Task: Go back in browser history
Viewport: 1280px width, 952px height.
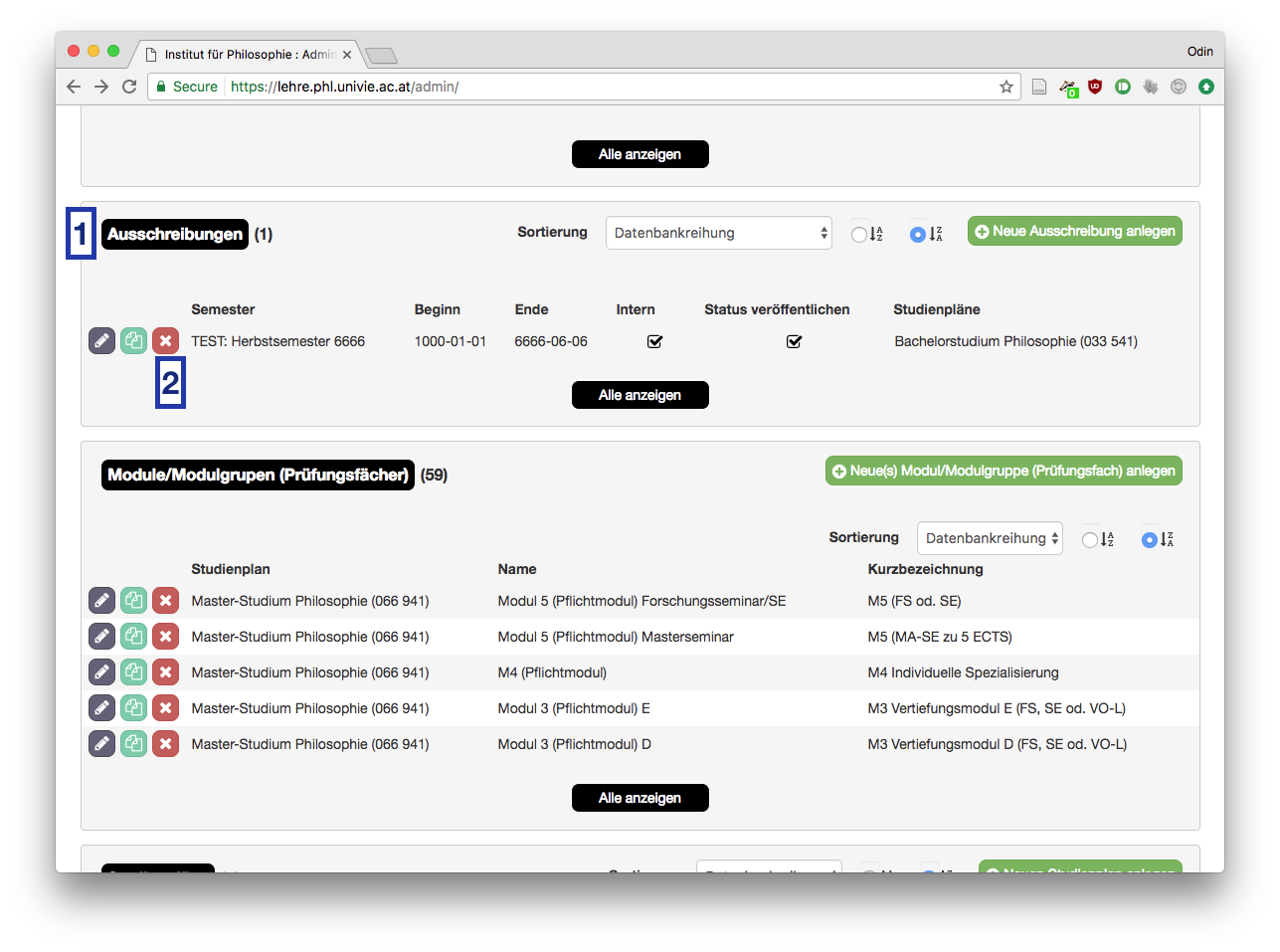Action: click(x=74, y=87)
